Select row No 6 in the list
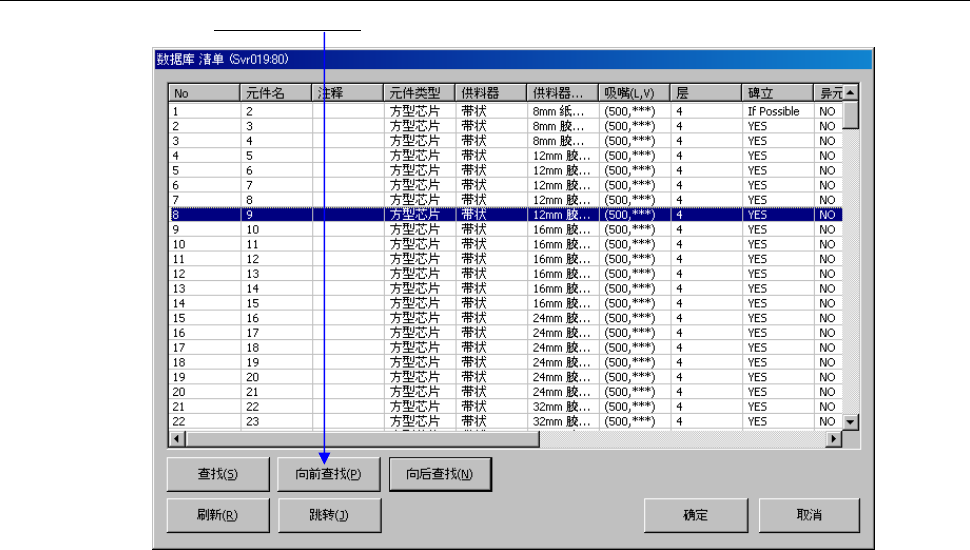970x550 pixels. 506,186
